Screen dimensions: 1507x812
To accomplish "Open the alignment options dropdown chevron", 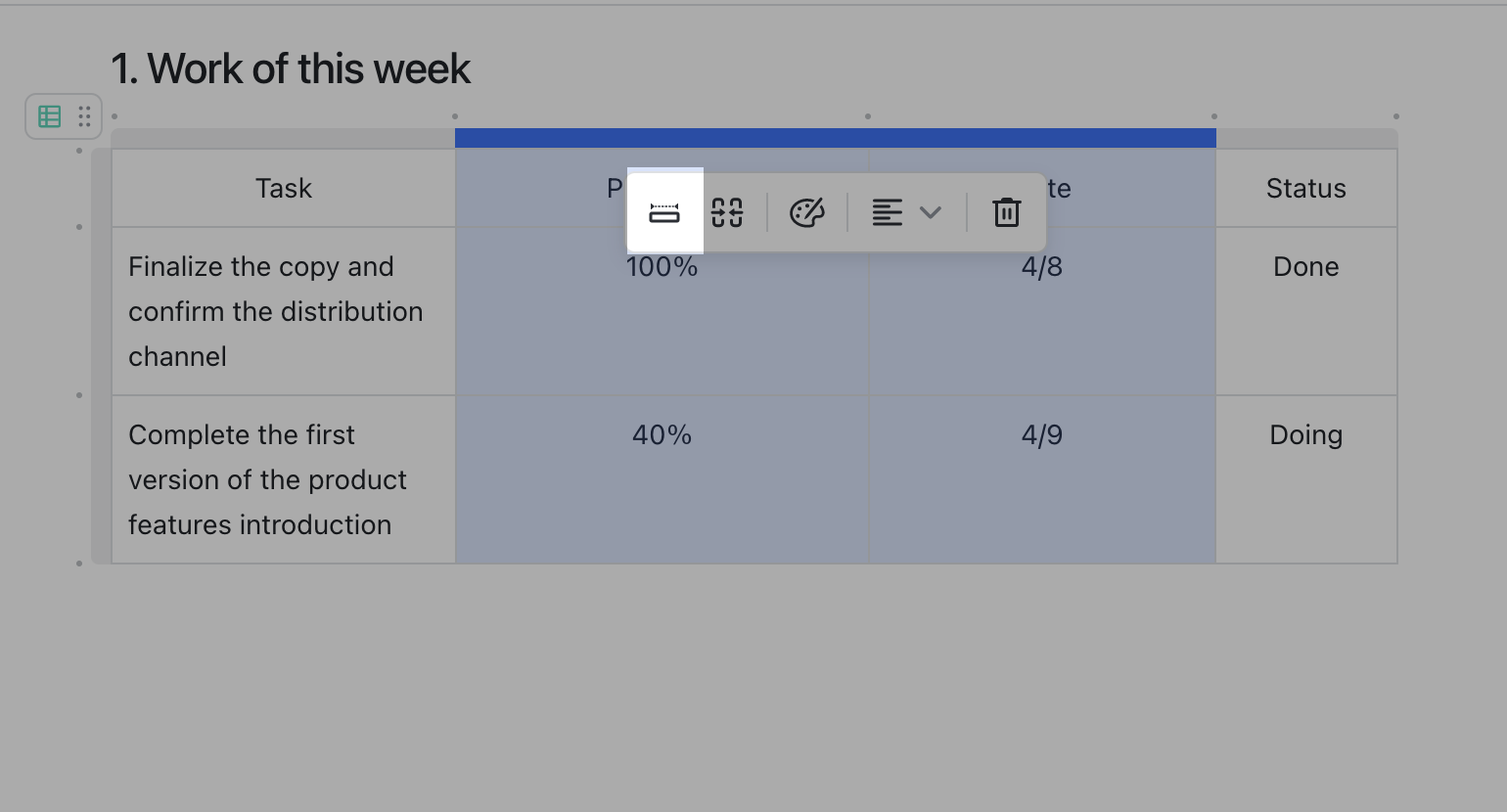I will click(x=929, y=212).
